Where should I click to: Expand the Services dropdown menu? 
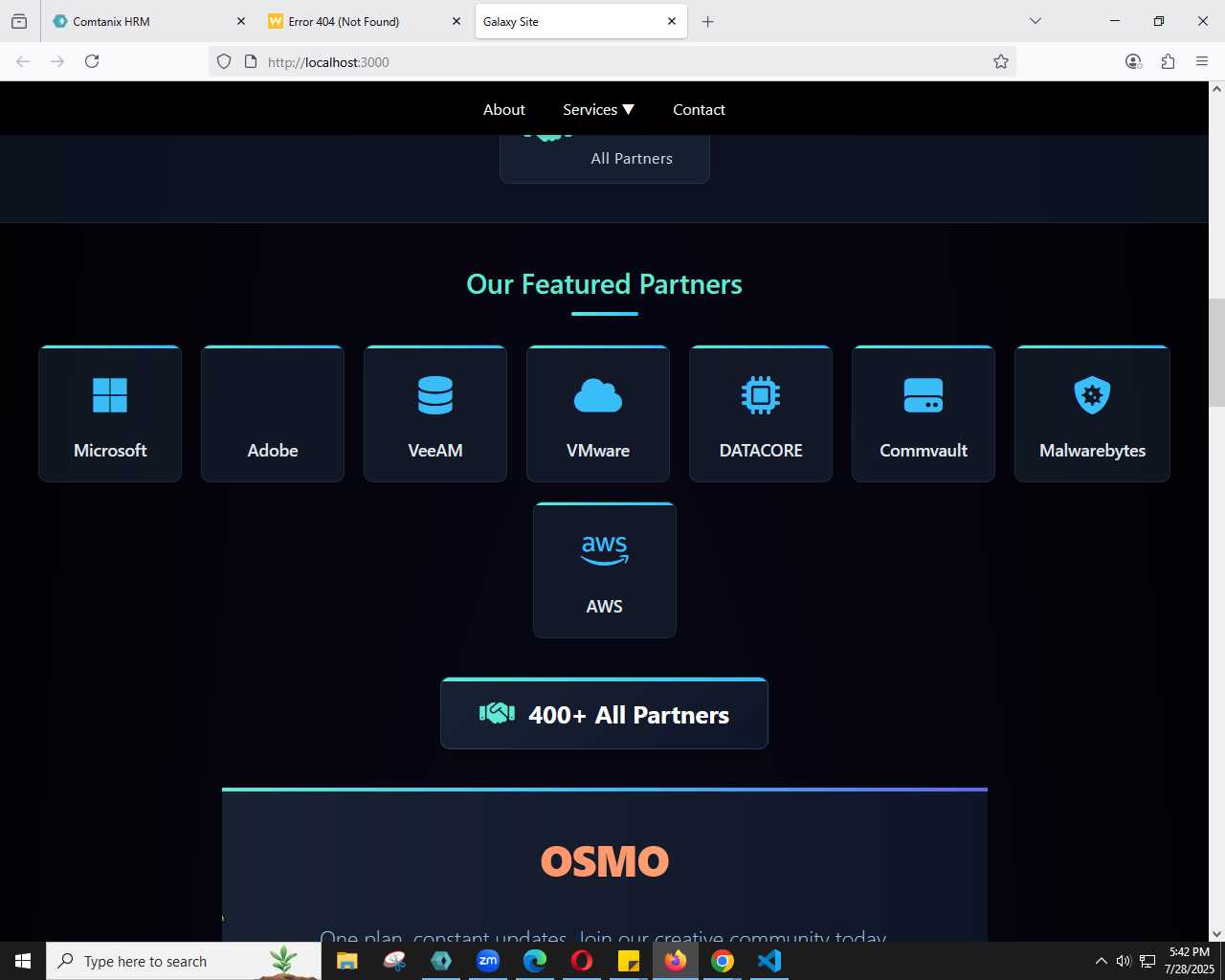pos(598,109)
